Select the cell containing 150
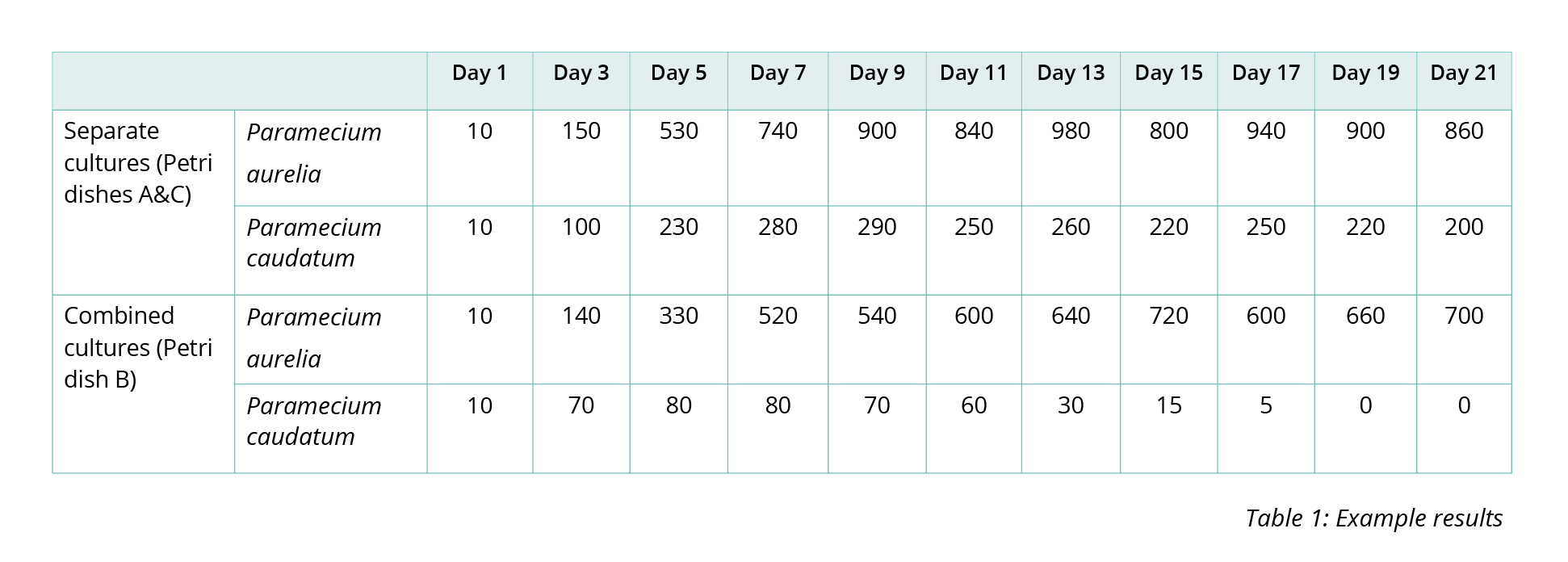Viewport: 1568px width, 562px height. pyautogui.click(x=581, y=131)
